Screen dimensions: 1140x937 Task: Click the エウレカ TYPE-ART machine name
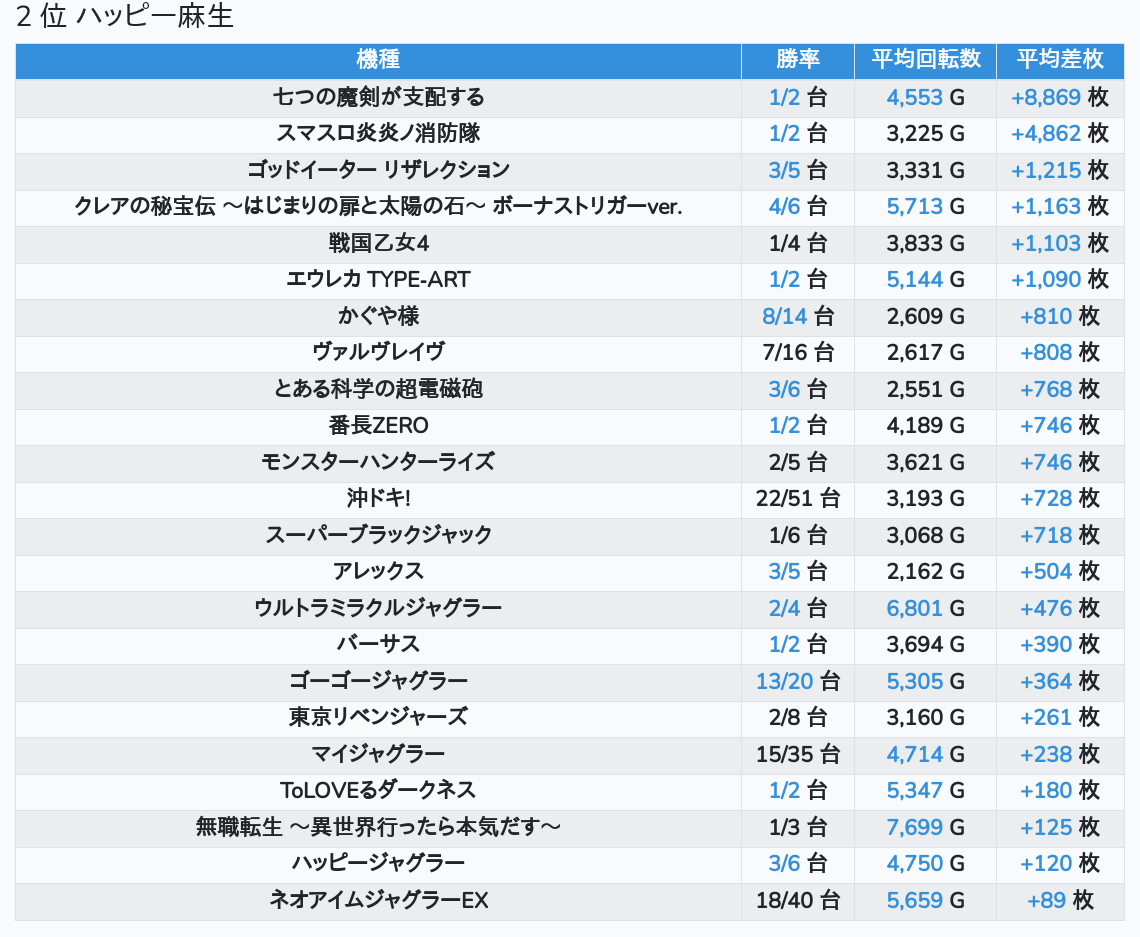[x=378, y=279]
